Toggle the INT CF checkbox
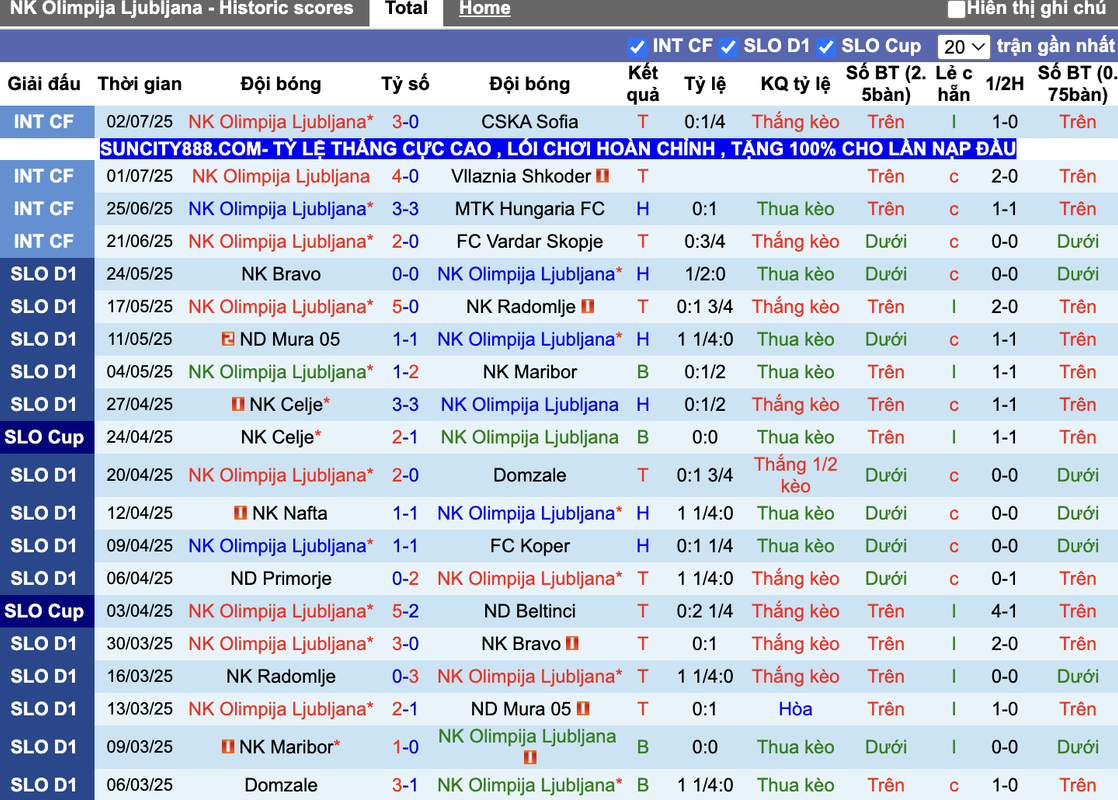 637,47
